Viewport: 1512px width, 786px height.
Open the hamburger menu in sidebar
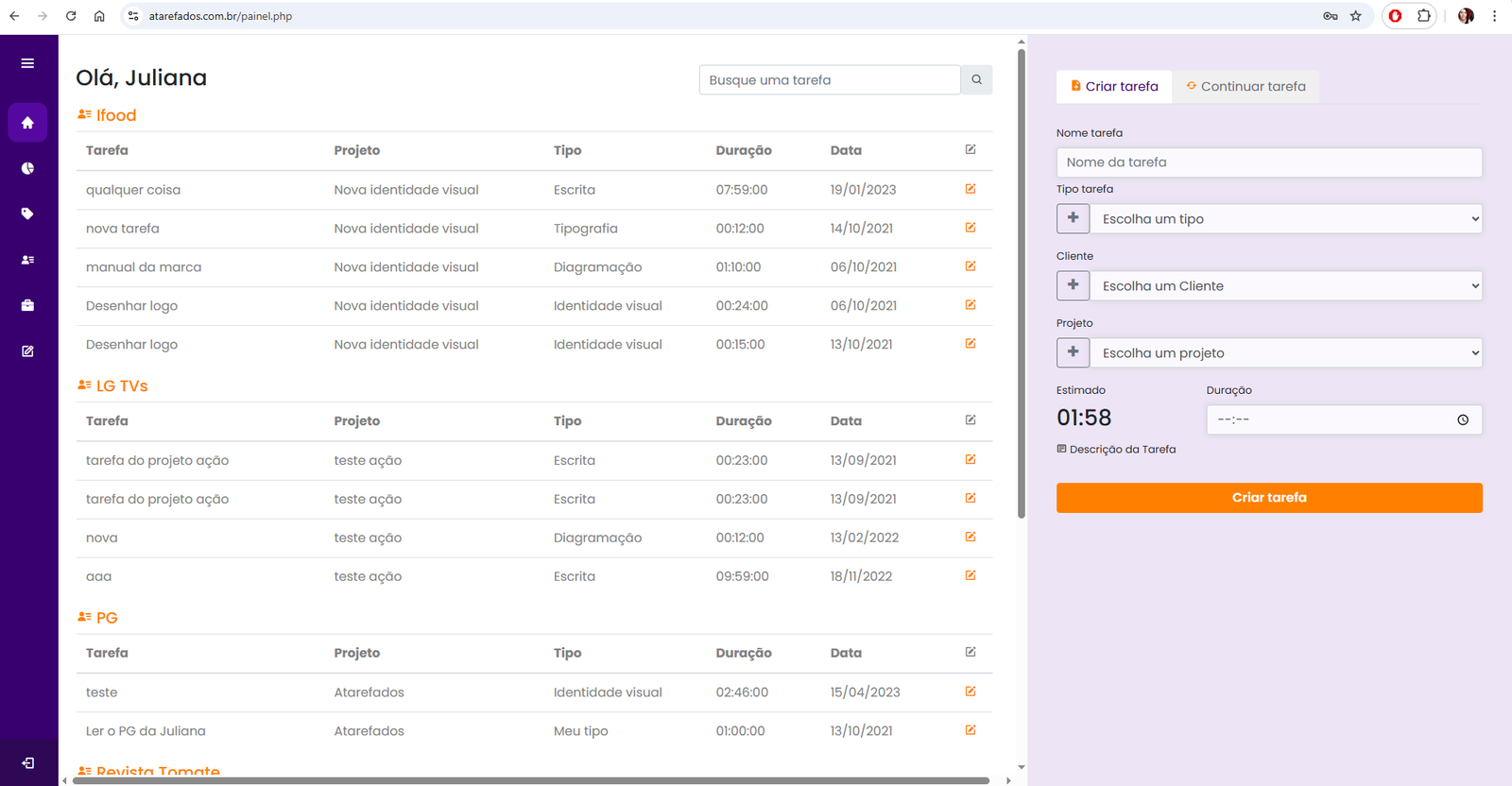point(27,63)
